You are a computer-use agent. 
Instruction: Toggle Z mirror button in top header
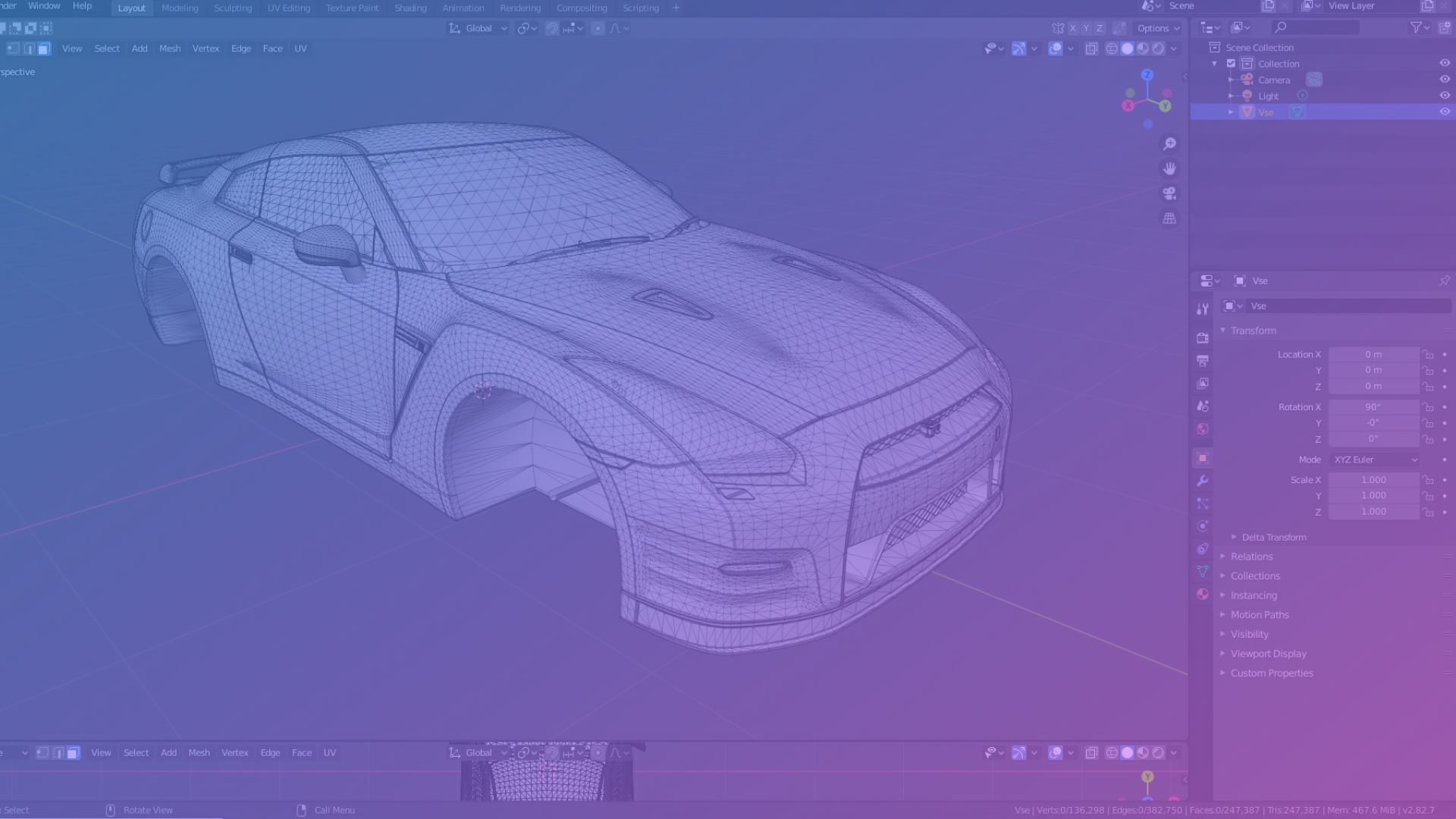pos(1100,29)
